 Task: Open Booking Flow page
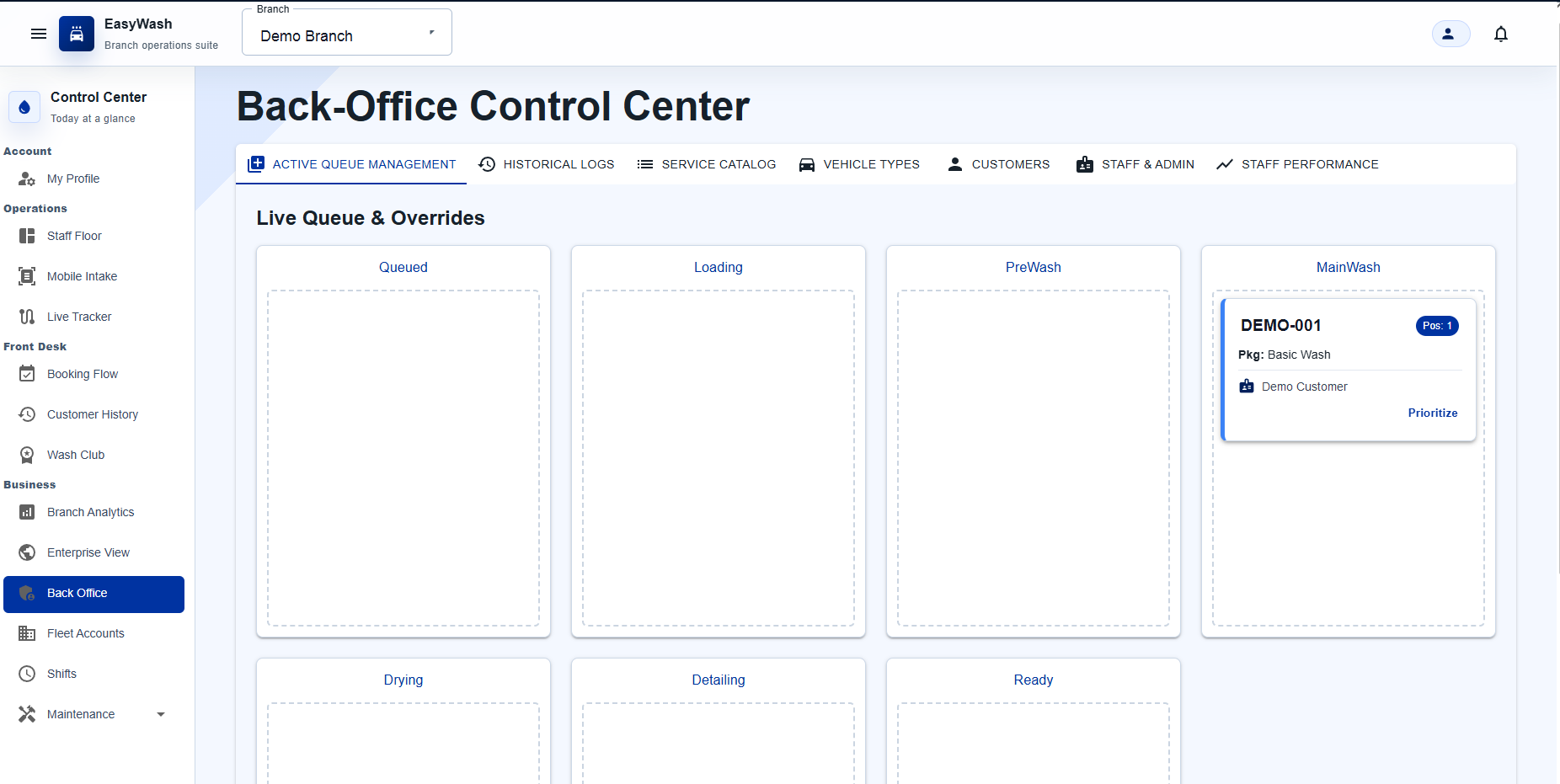pyautogui.click(x=93, y=374)
